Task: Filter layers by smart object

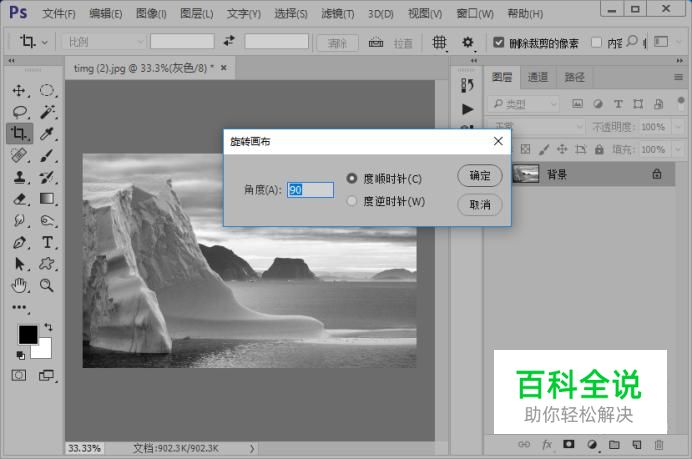Action: (x=658, y=104)
